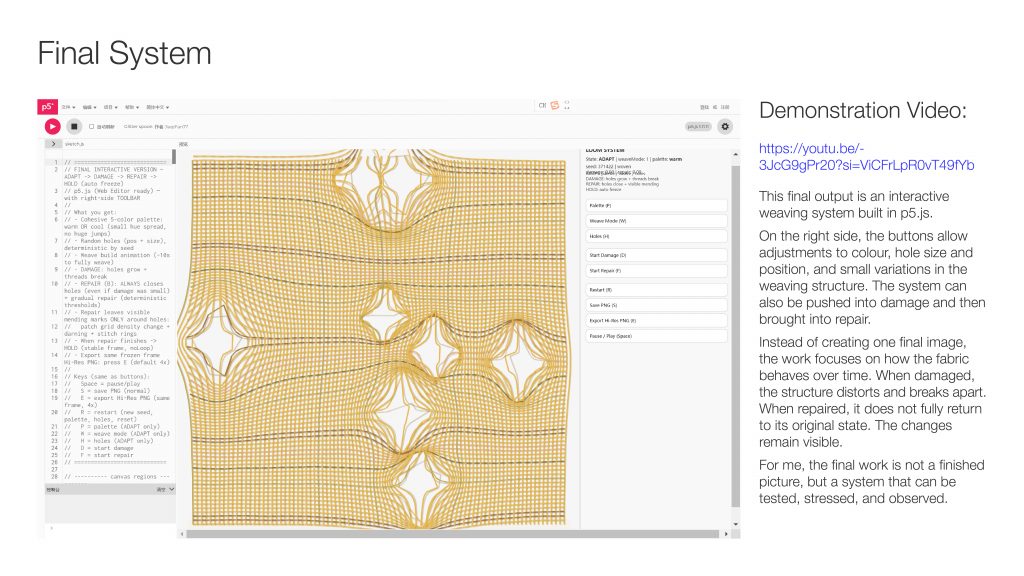The height and width of the screenshot is (576, 1024).
Task: Expand the file sidebar chevron
Action: 51,144
